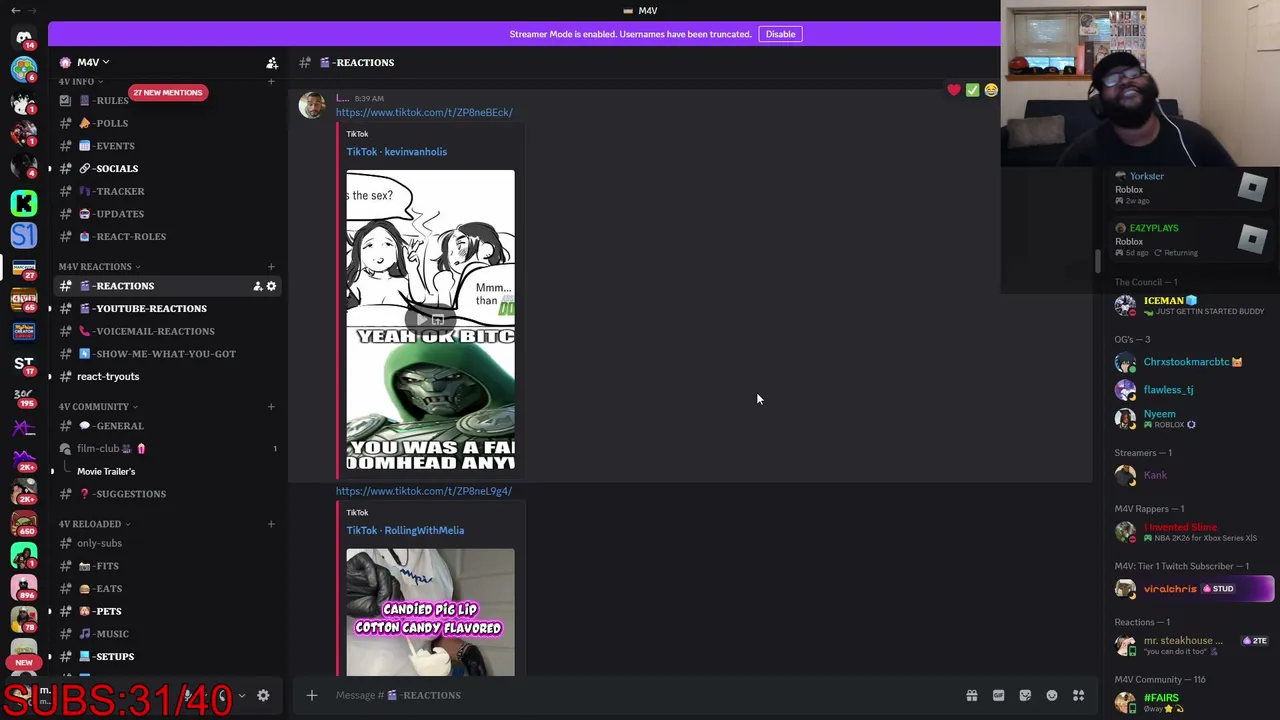Screen dimensions: 1280x720
Task: Open the sticker picker
Action: point(1025,695)
